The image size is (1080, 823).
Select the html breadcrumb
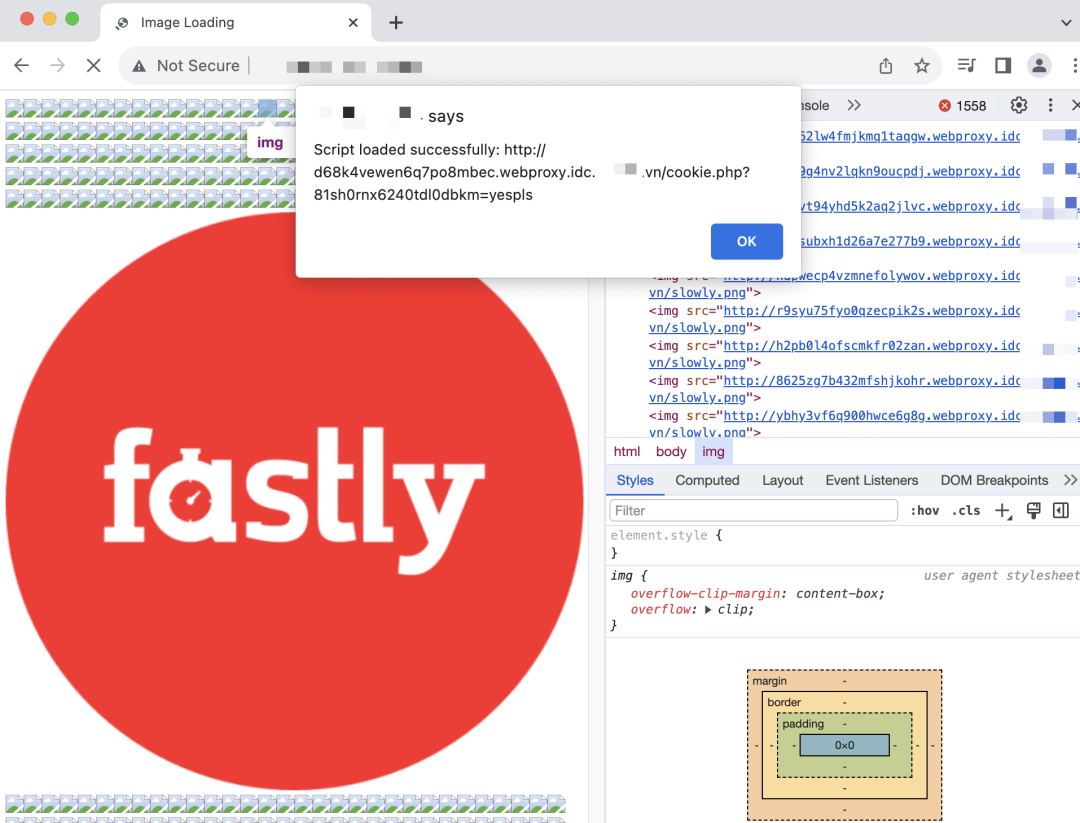[627, 452]
